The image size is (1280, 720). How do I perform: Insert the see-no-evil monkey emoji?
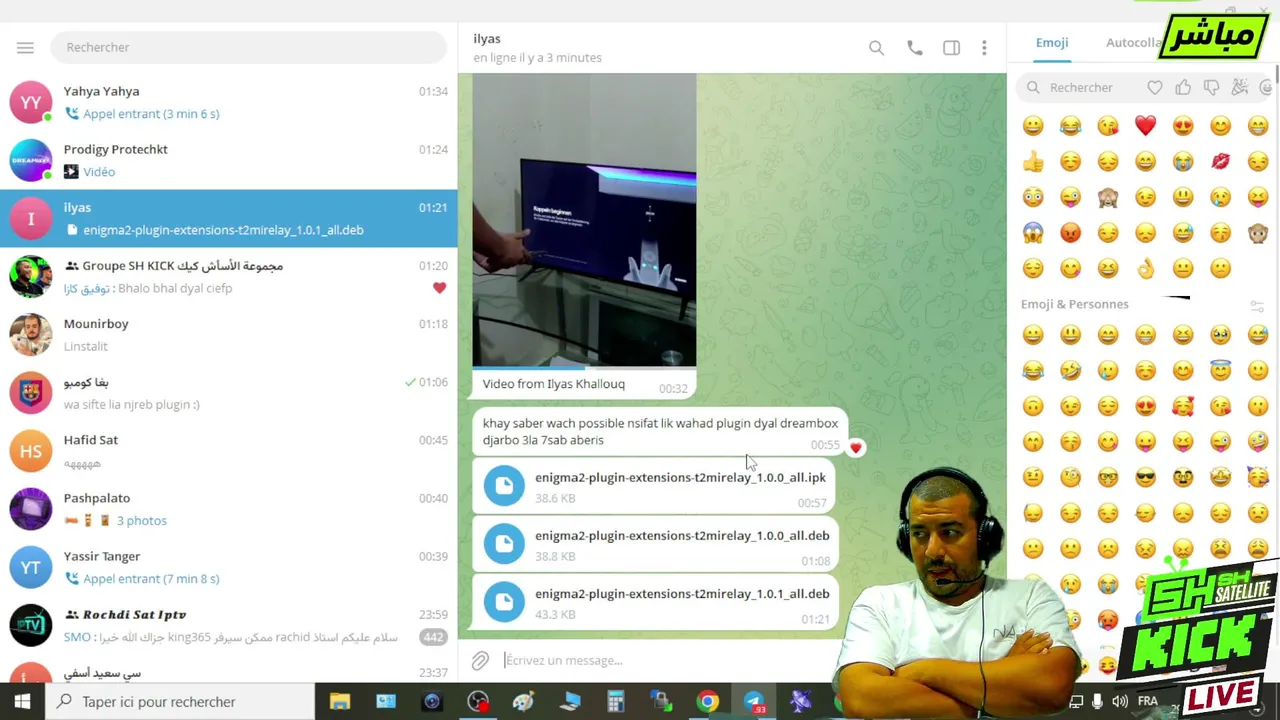point(1108,197)
